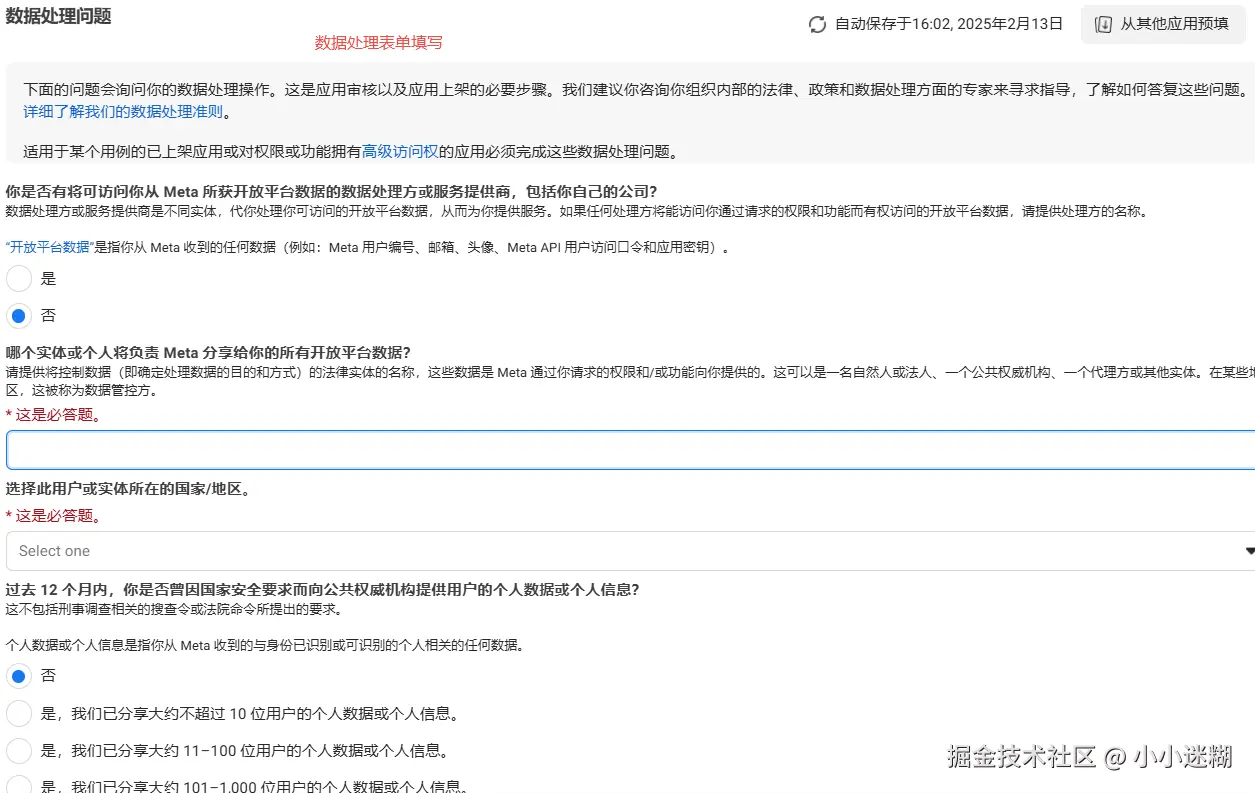Open 详细了解我们的数据处理准则 link
Screen dimensions: 1255x793
(124, 112)
